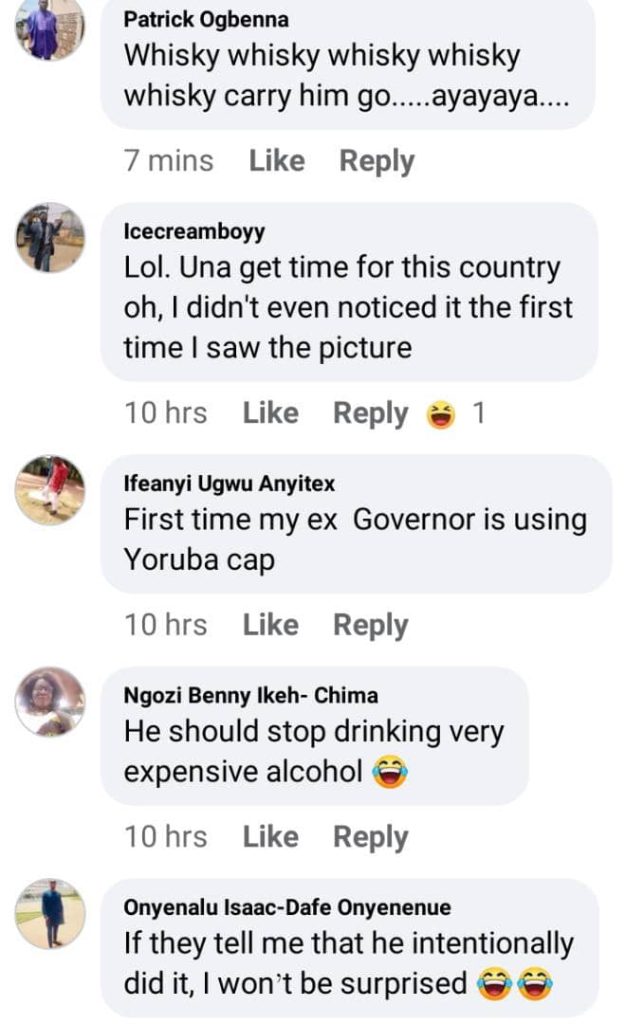Visit Onyenalu Isaac-Dafe Onyenenue's profile name
The height and width of the screenshot is (1024, 644).
287,908
